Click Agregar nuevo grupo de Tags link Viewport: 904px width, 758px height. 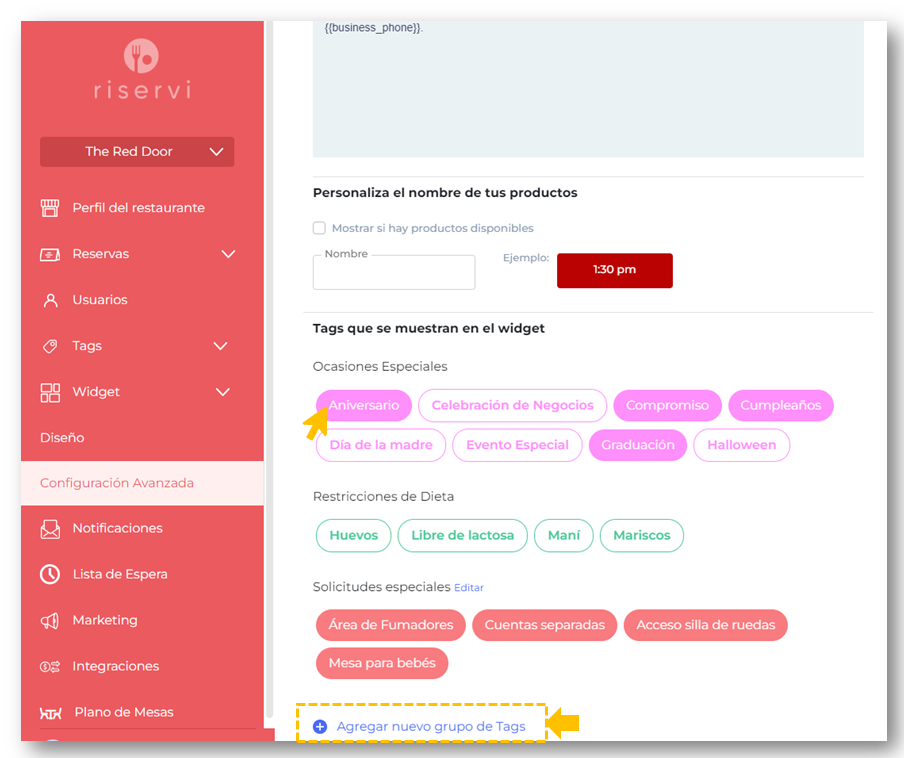click(431, 726)
